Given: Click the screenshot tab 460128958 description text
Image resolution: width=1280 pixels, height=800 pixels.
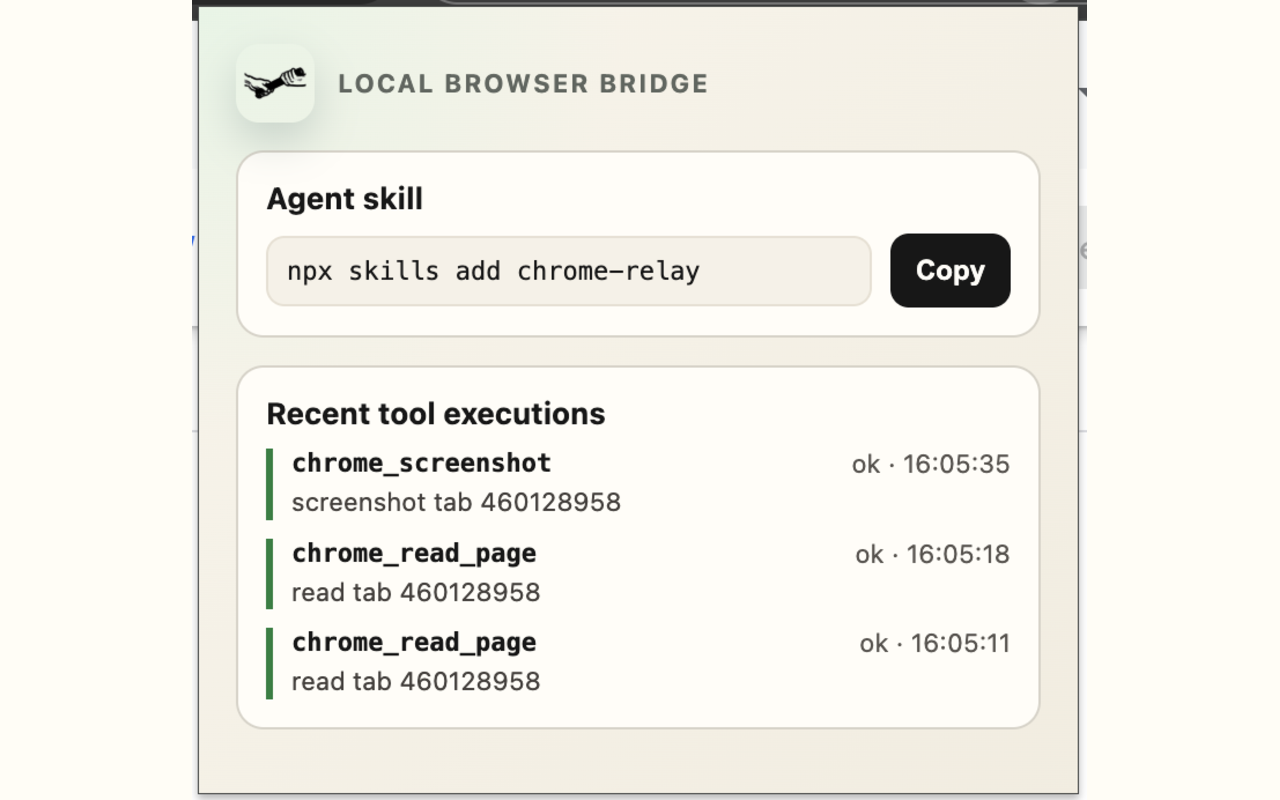Looking at the screenshot, I should click(455, 502).
